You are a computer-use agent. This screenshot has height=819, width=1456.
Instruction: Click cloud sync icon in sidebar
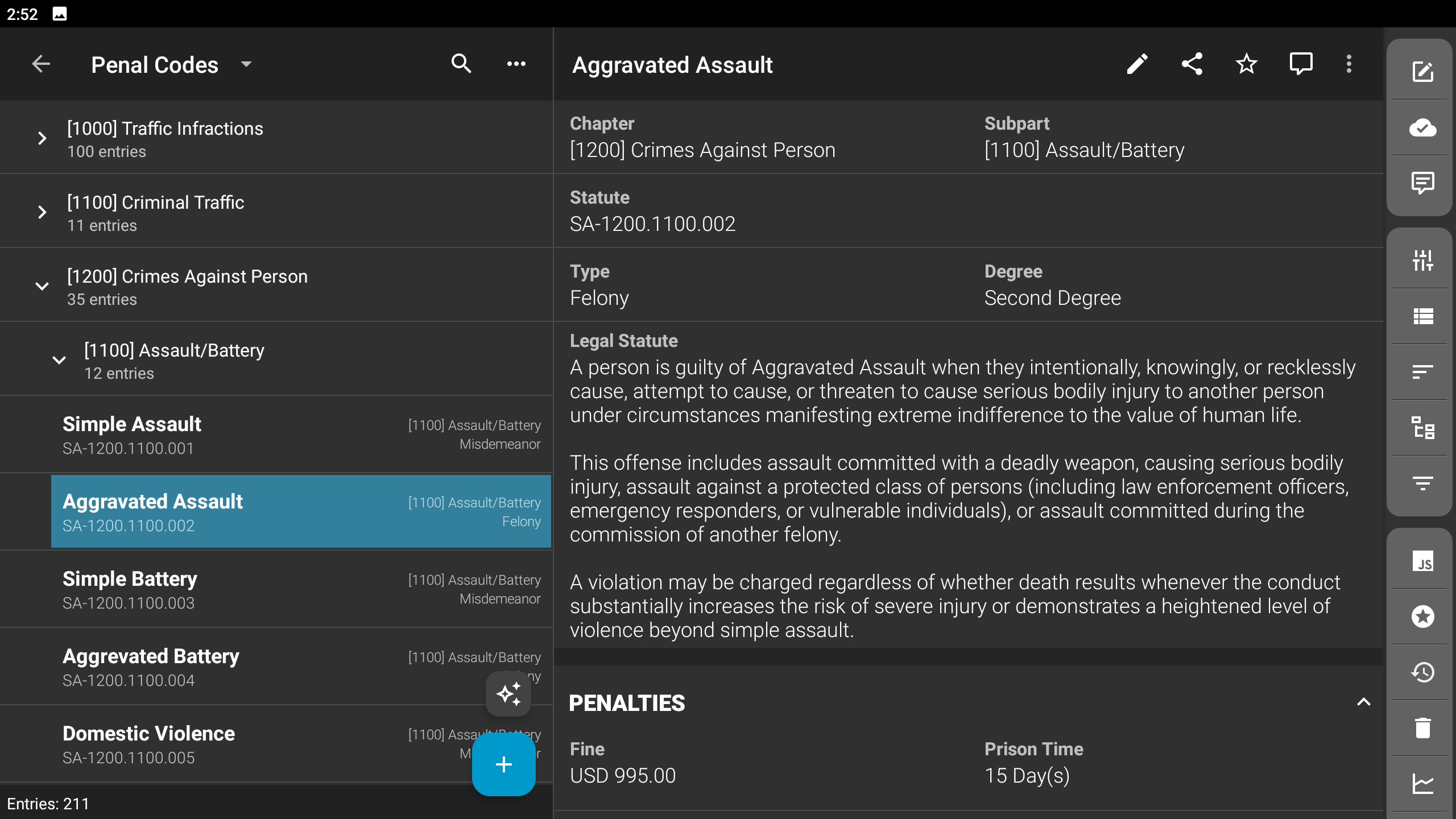pyautogui.click(x=1422, y=128)
